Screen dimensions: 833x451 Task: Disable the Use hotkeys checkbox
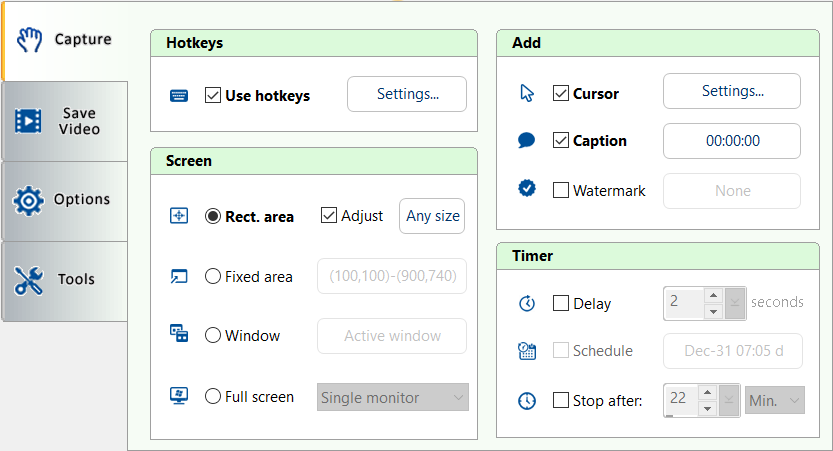point(212,96)
